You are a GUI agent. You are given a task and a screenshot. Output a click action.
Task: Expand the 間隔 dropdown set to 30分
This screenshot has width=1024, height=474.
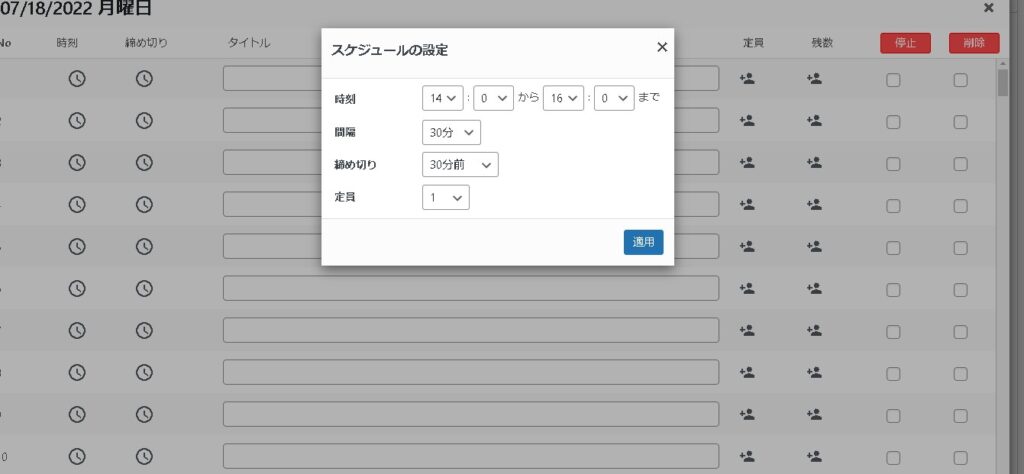pyautogui.click(x=451, y=132)
